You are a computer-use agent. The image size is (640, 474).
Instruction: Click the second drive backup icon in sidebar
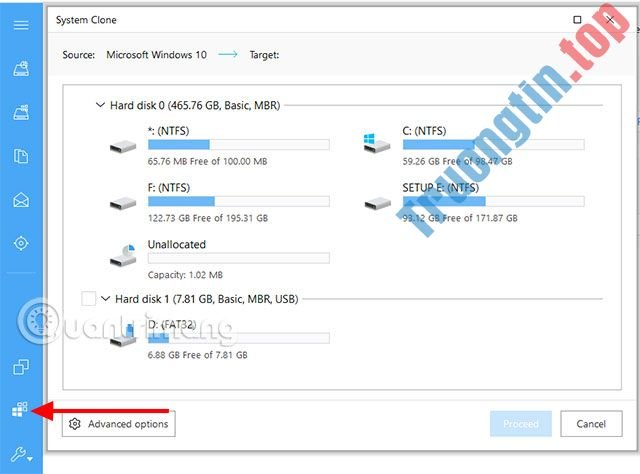[x=21, y=112]
